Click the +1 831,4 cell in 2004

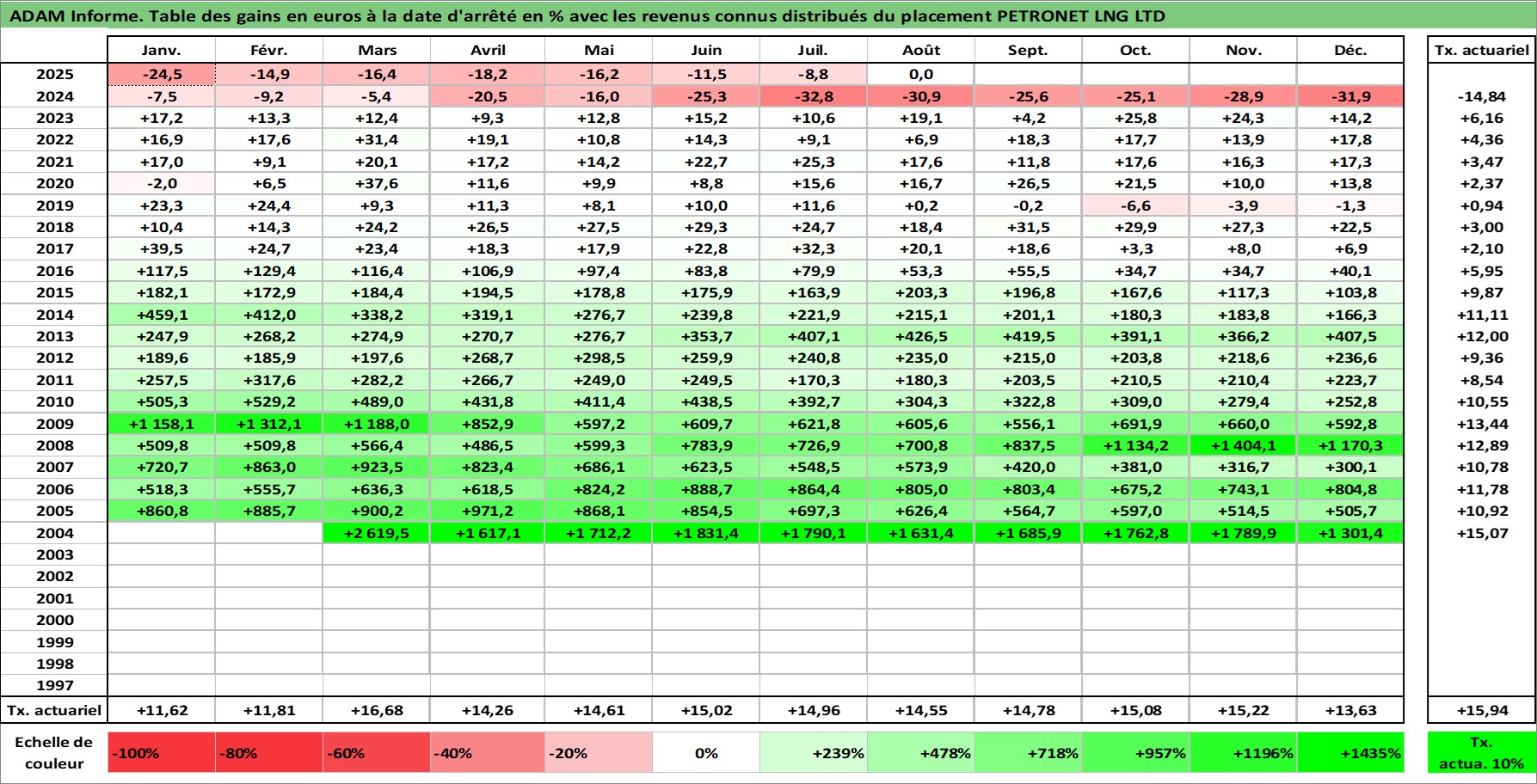pos(705,533)
